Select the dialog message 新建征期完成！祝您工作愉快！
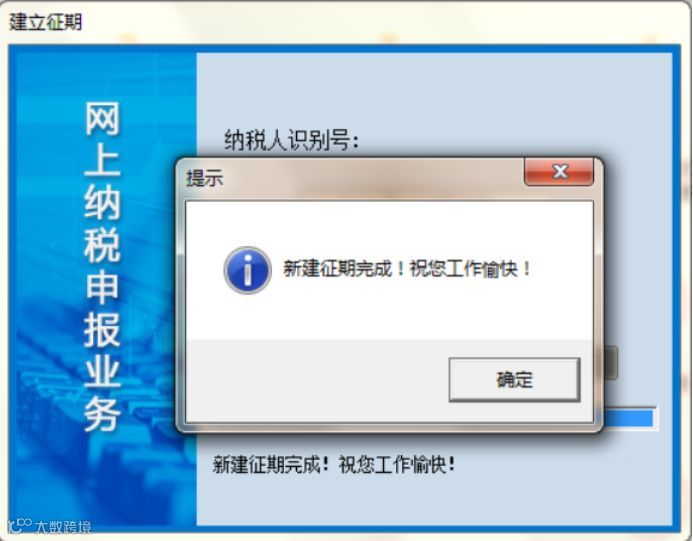693x541 pixels. click(x=407, y=269)
